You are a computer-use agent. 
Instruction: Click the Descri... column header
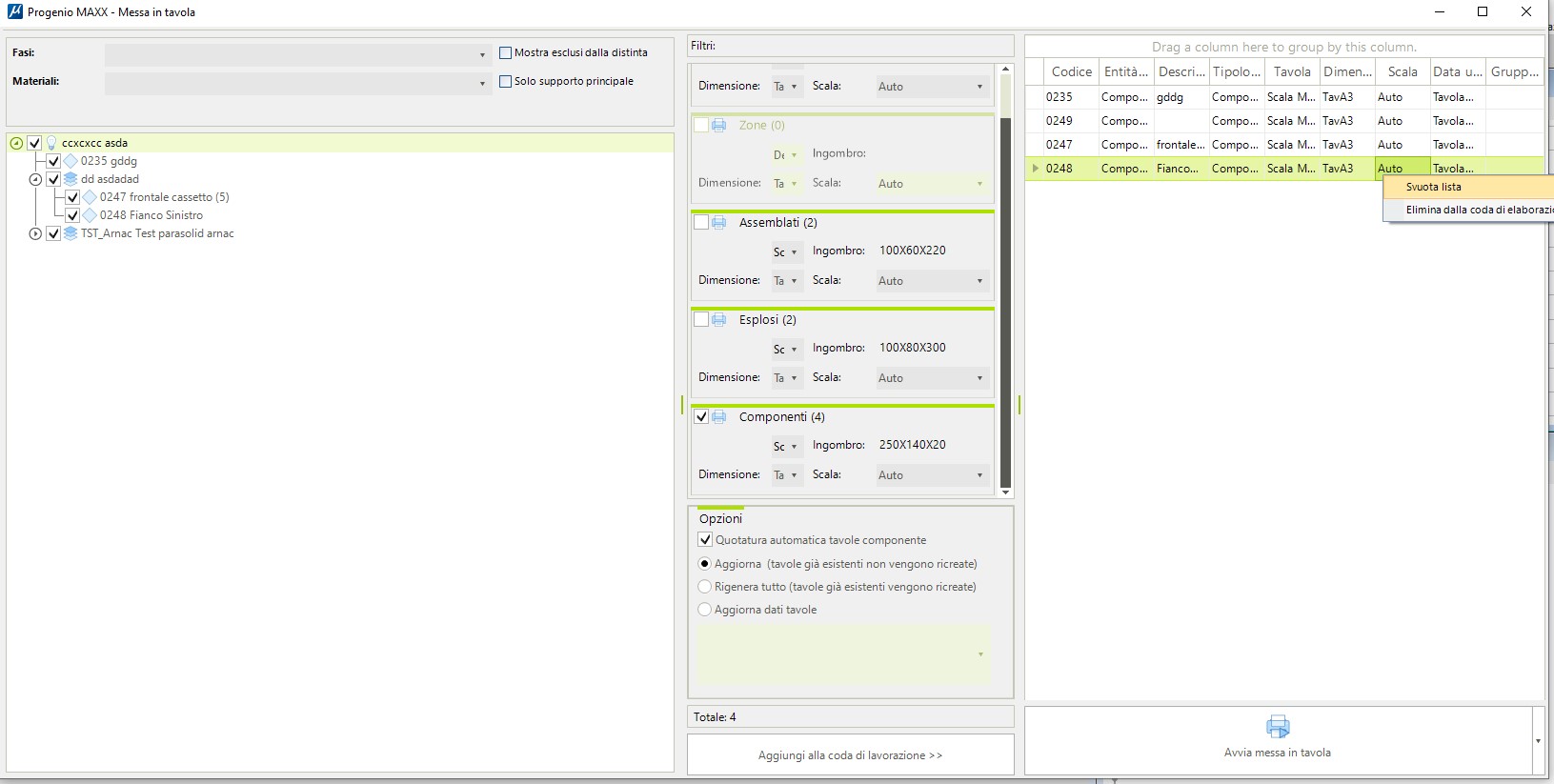(x=1181, y=71)
